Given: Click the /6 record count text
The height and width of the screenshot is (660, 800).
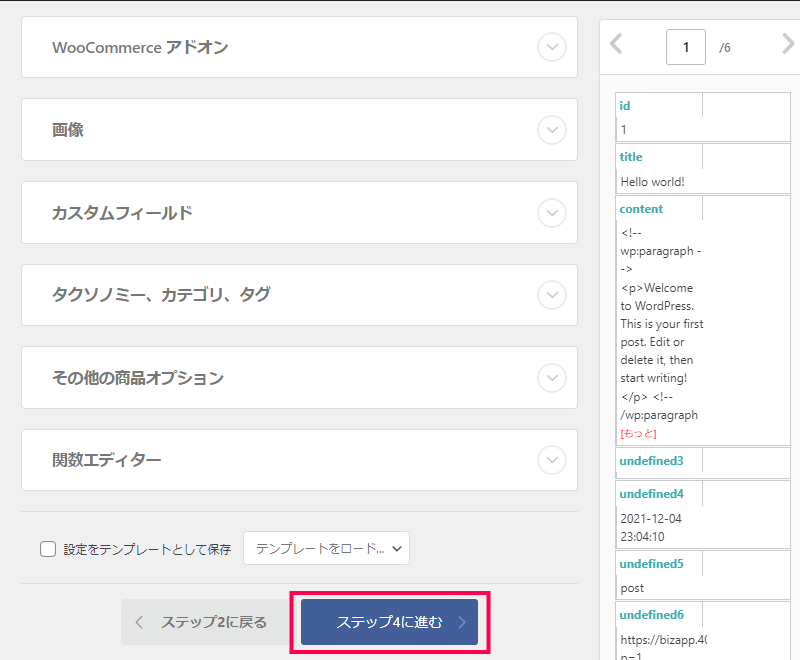Looking at the screenshot, I should click(724, 47).
